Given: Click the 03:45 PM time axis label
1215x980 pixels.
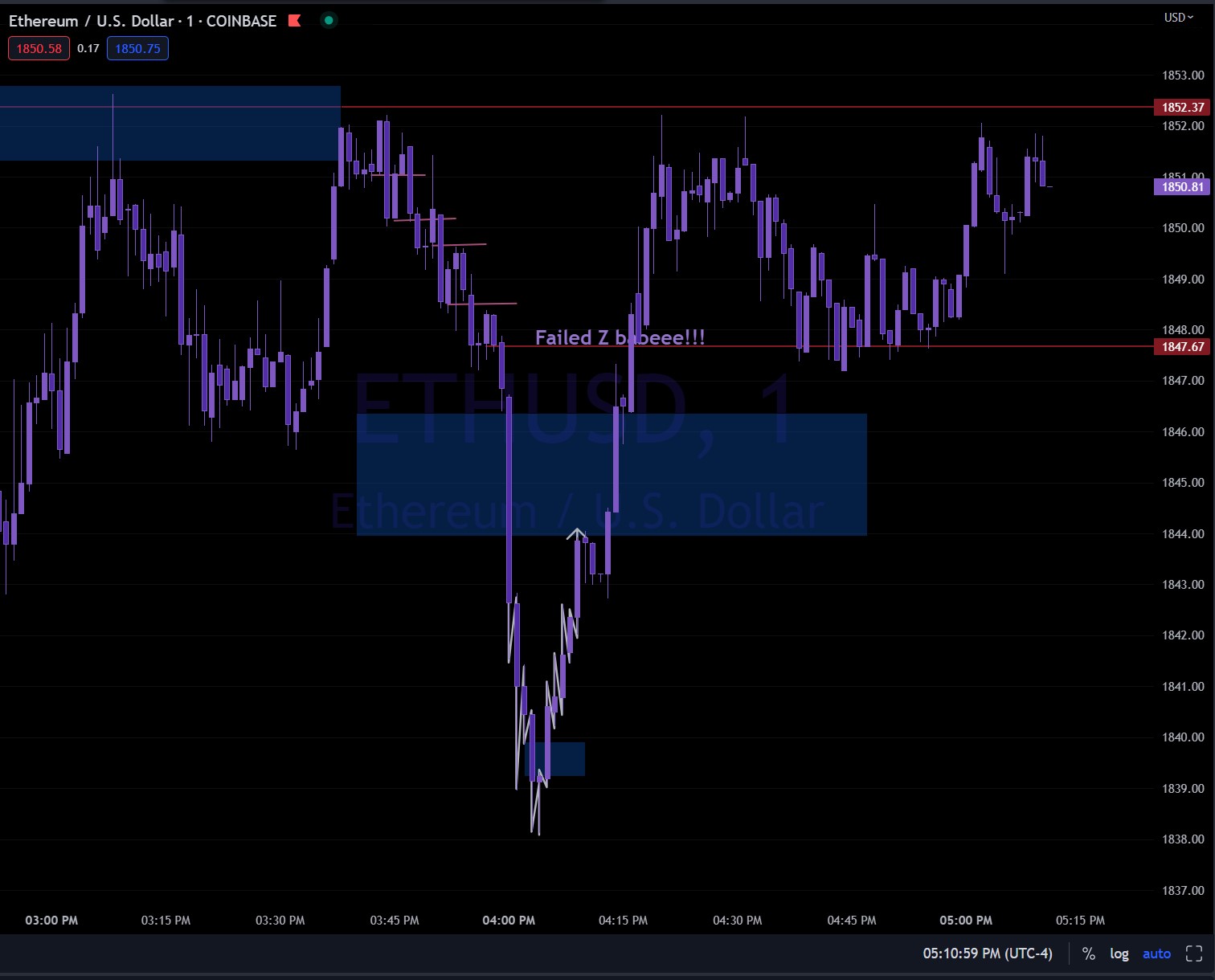Looking at the screenshot, I should [x=395, y=921].
